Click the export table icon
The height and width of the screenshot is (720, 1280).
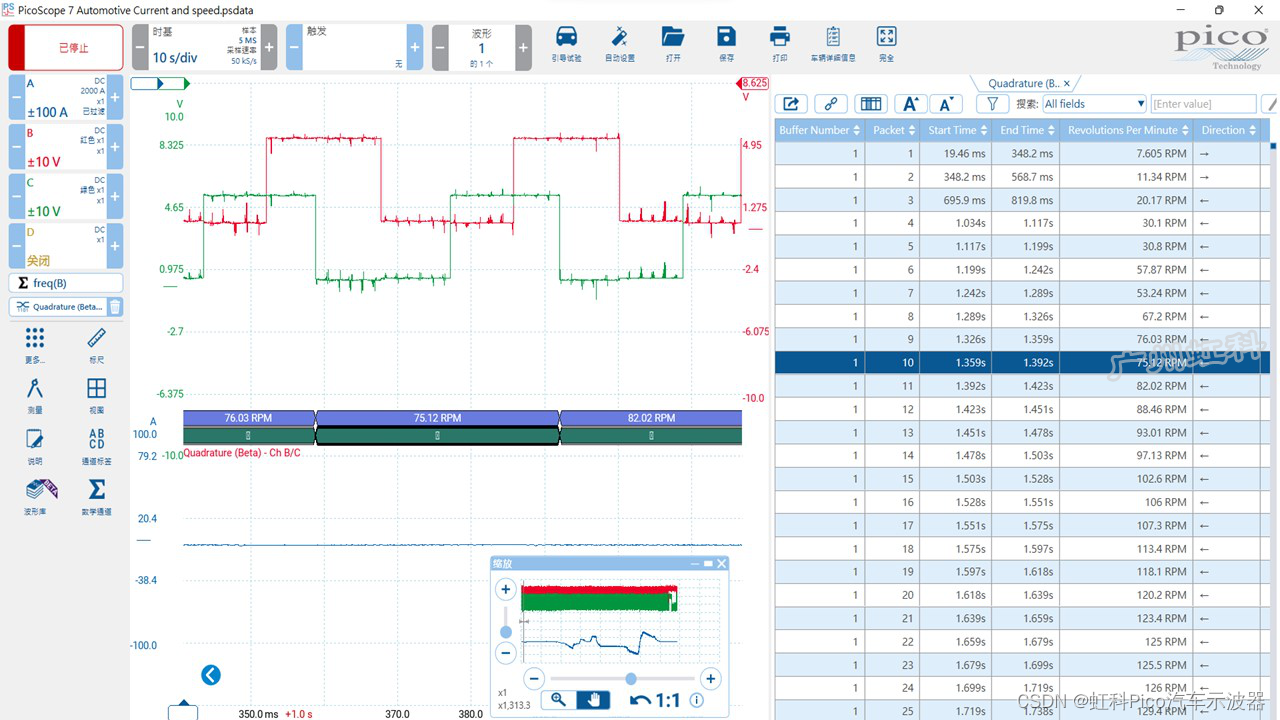click(791, 103)
